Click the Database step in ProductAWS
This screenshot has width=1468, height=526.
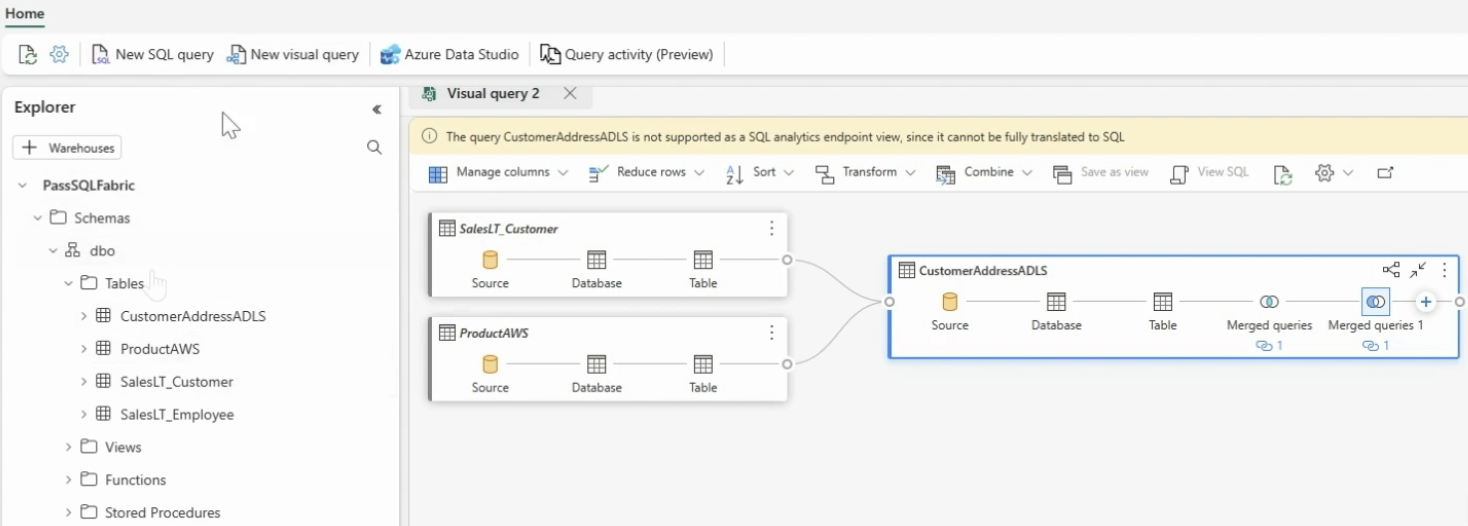click(x=597, y=374)
